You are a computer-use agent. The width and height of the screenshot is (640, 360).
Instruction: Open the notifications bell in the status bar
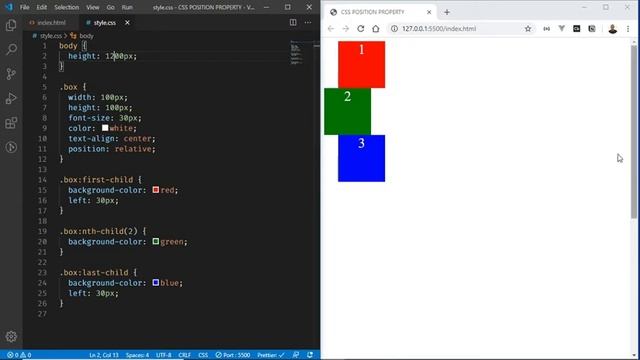pyautogui.click(x=310, y=355)
